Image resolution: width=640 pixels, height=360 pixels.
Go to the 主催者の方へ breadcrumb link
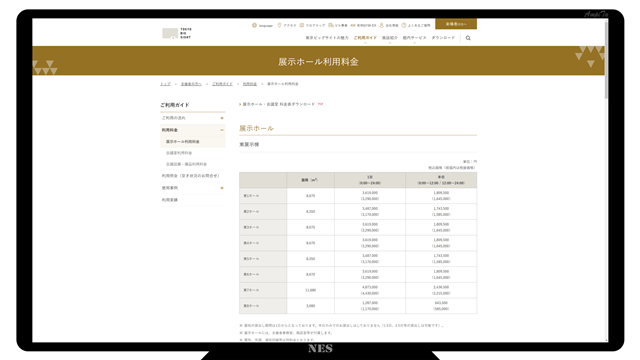[x=191, y=84]
